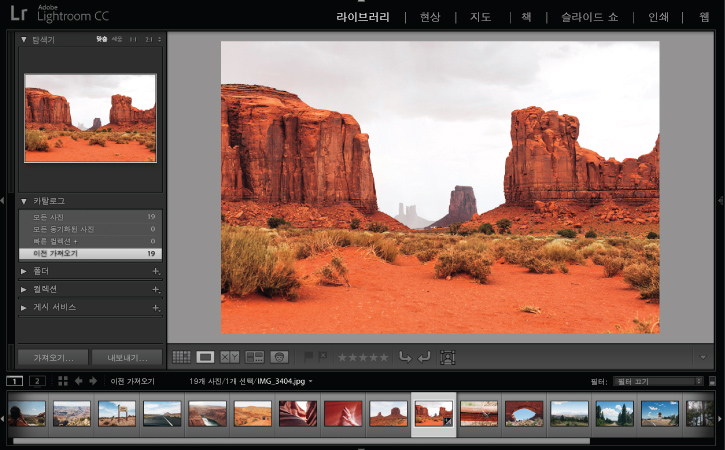Open the filter preset dropdown 필터 끄기
The height and width of the screenshot is (450, 725).
(x=658, y=382)
